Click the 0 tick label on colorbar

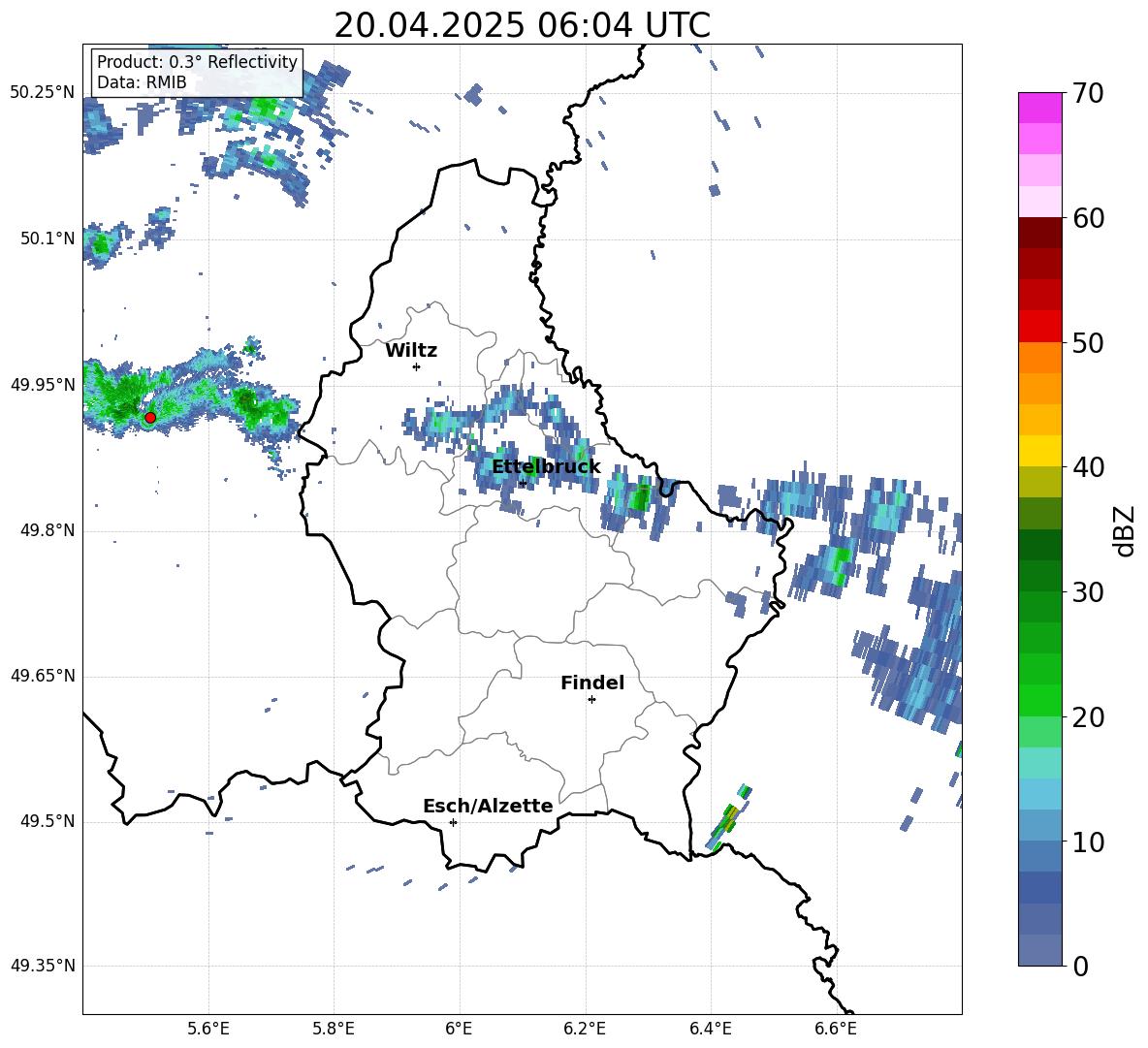(1081, 966)
